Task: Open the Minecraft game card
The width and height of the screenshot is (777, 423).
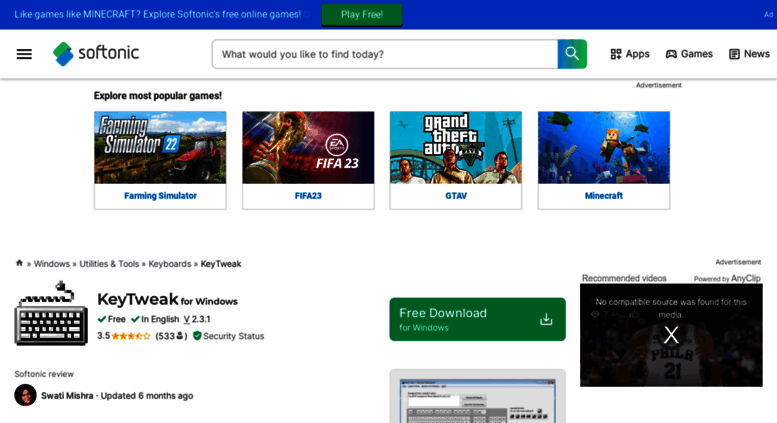Action: click(603, 160)
